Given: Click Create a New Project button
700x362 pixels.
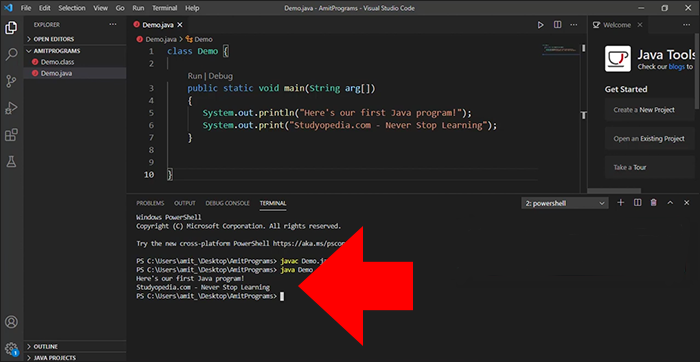Looking at the screenshot, I should [x=644, y=110].
